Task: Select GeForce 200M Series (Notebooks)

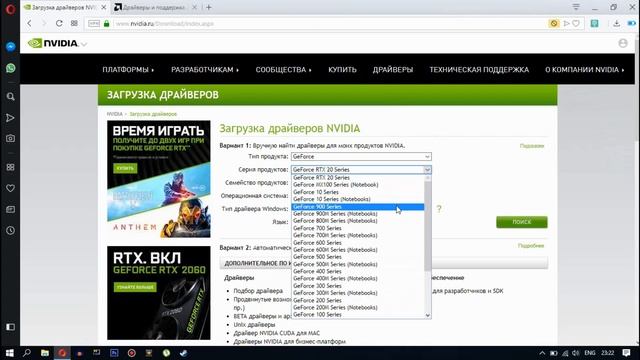Action: pyautogui.click(x=358, y=308)
